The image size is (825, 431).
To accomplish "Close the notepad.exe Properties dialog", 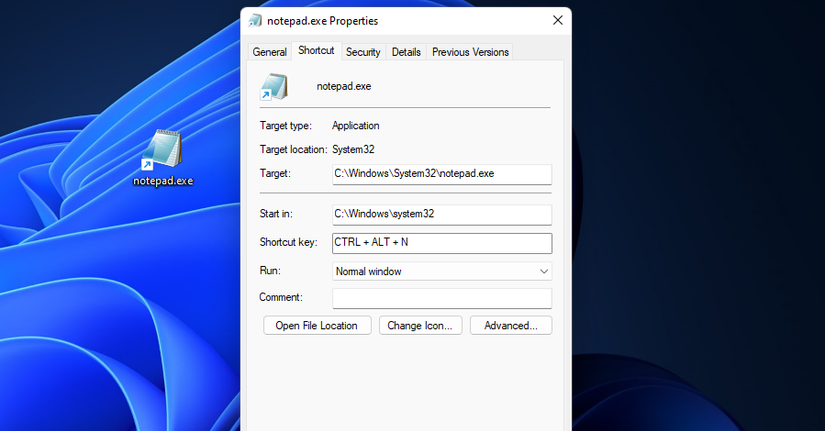I will [558, 21].
